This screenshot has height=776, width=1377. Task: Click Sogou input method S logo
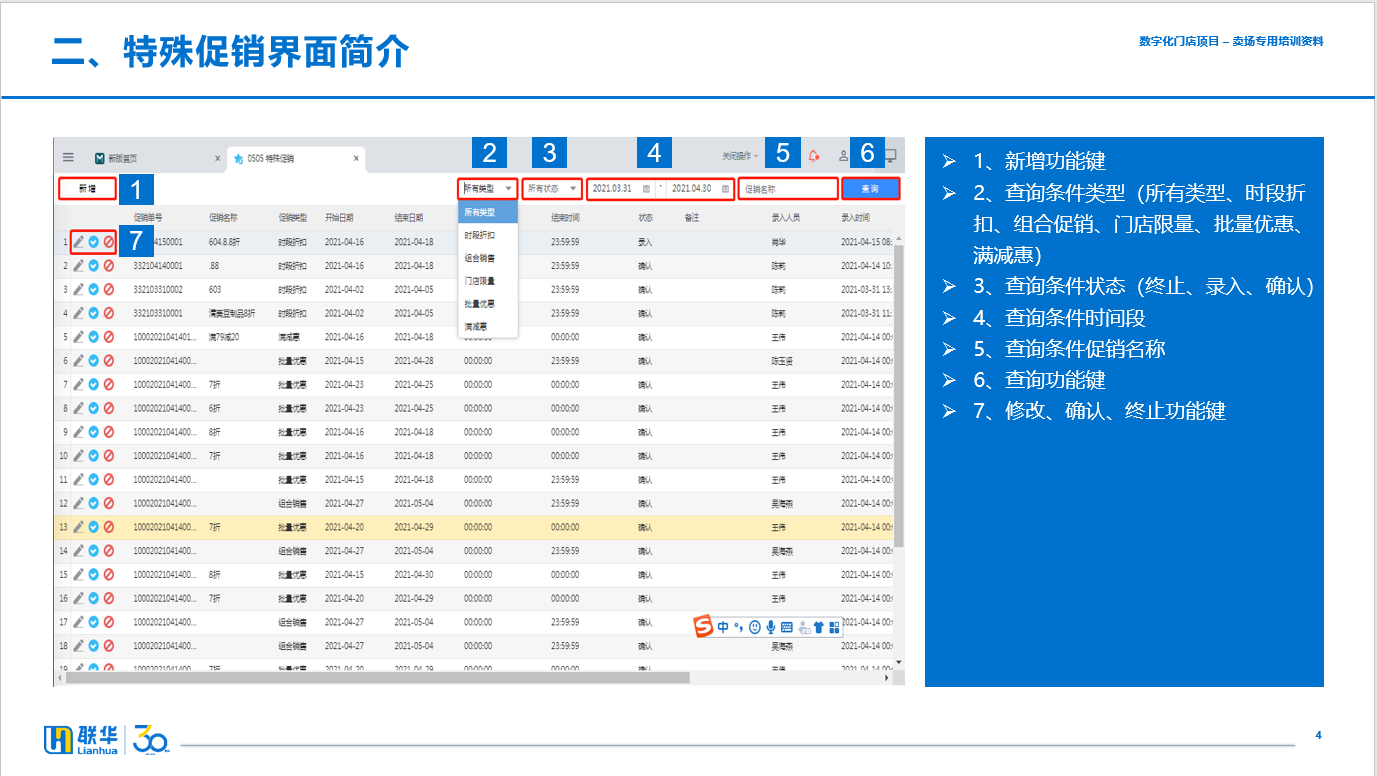703,626
